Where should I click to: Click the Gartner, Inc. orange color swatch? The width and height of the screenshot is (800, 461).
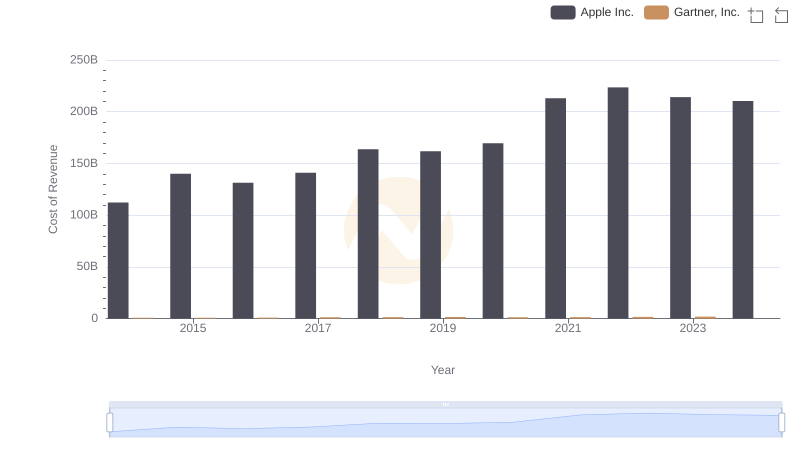pos(656,12)
